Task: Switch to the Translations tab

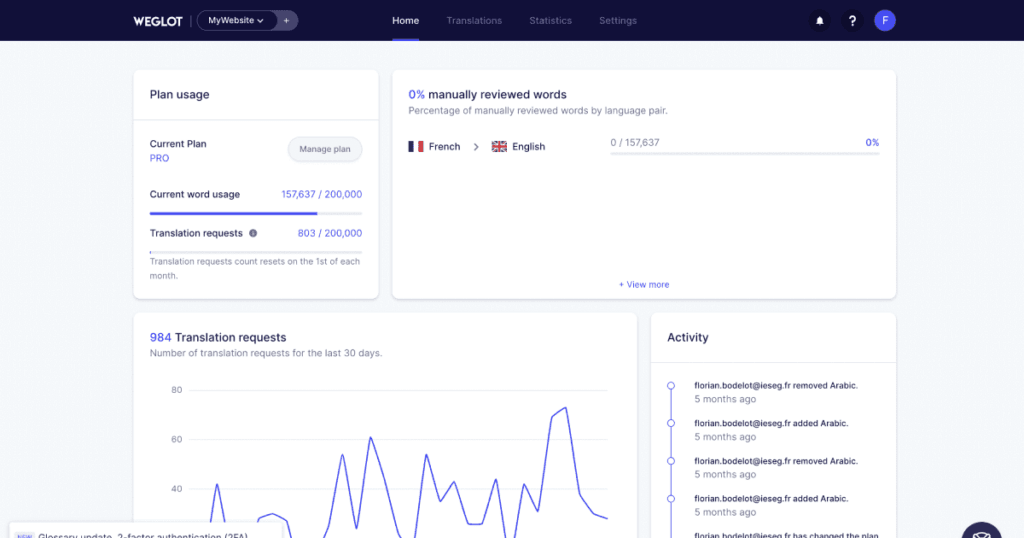Action: pos(474,20)
